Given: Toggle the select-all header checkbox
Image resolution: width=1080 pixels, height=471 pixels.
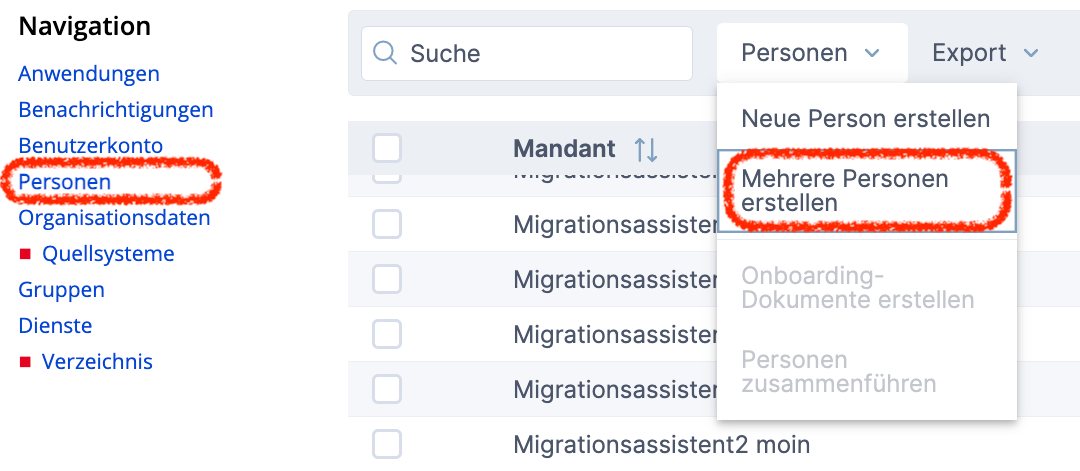Looking at the screenshot, I should (x=387, y=149).
